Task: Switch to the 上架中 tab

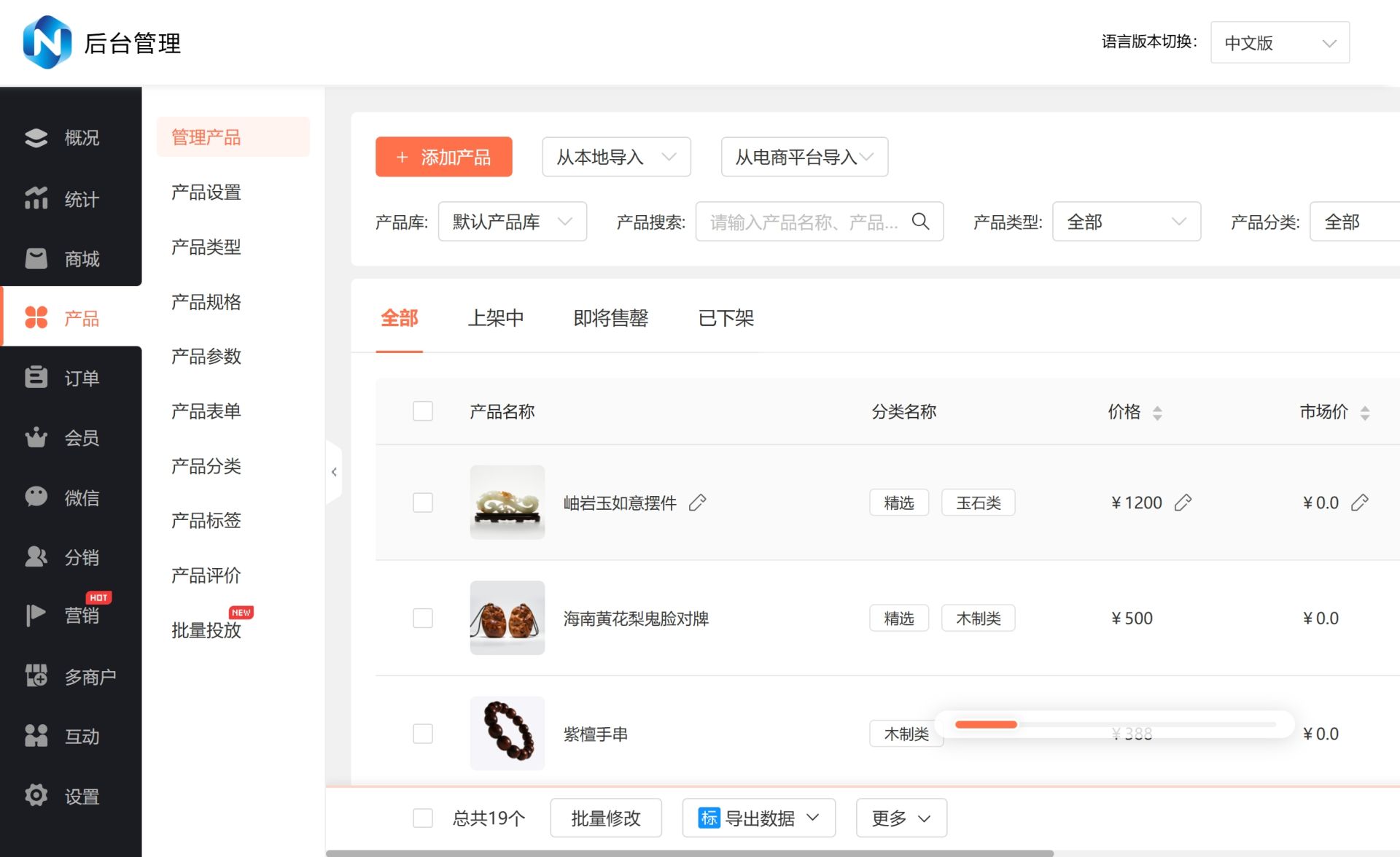Action: [496, 318]
